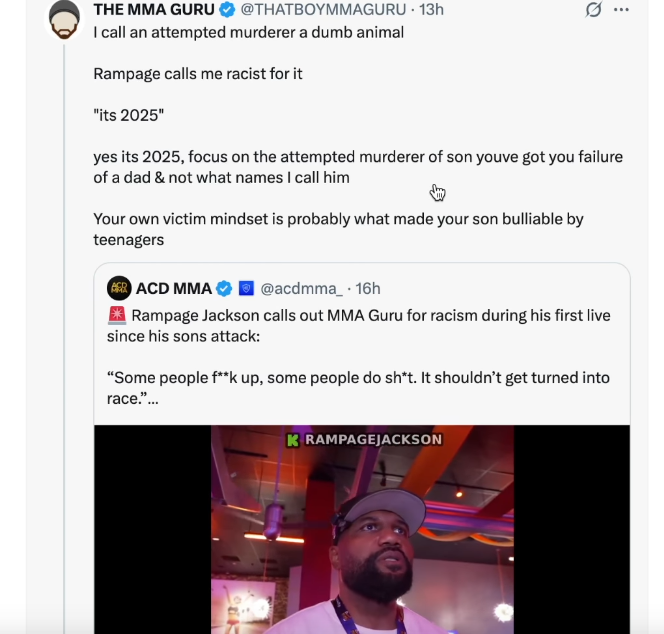
Task: Open THE MMA GURU display name link
Action: 154,10
